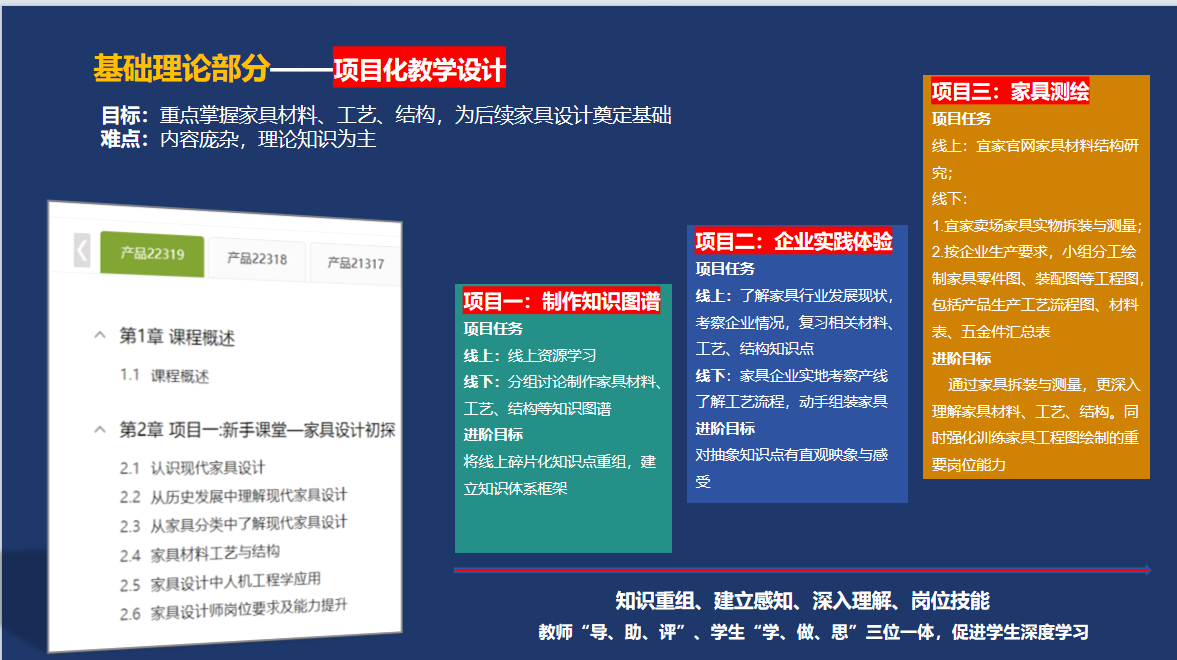Open lesson 2.6 家具设计师岗位要求及能力提升

point(248,609)
